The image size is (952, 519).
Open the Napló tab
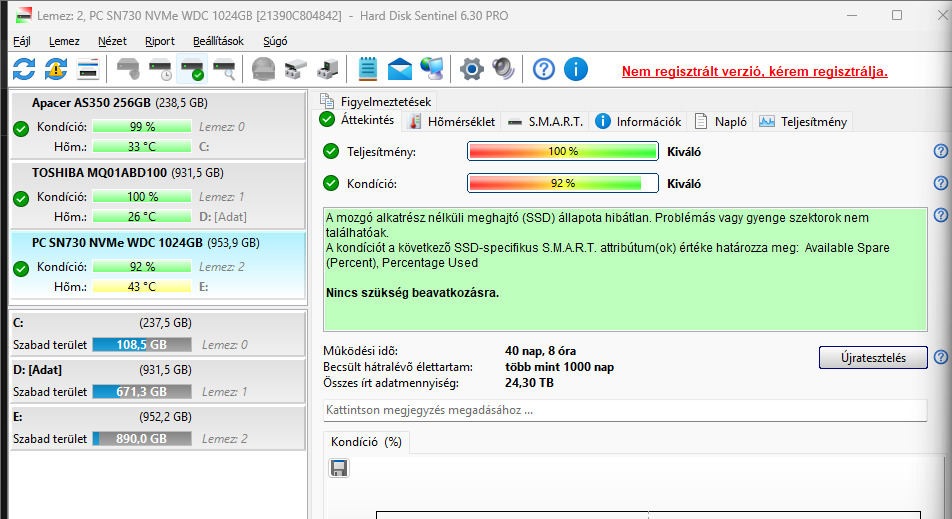pos(721,121)
